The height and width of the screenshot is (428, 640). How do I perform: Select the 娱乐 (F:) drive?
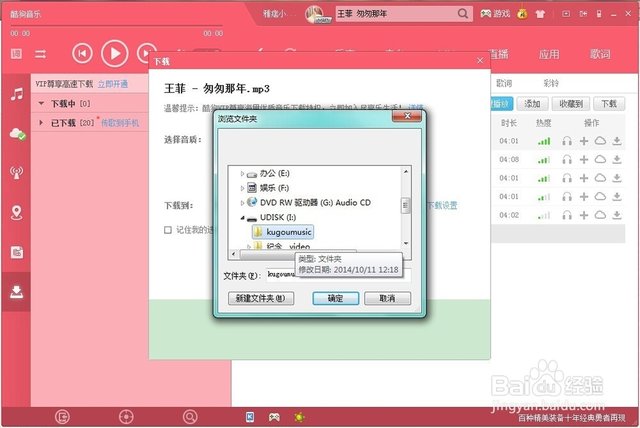(268, 188)
